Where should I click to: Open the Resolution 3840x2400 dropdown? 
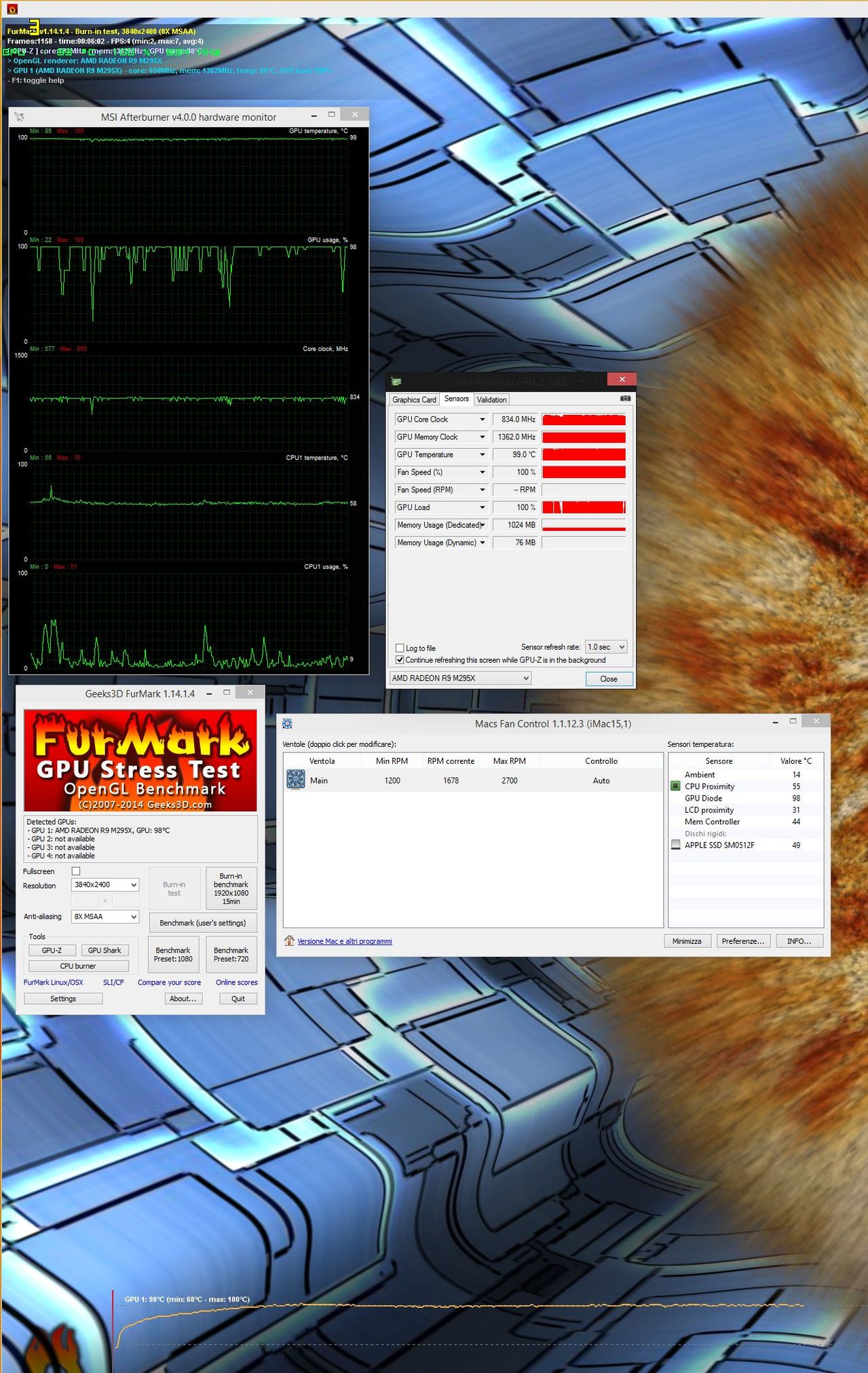tap(105, 885)
